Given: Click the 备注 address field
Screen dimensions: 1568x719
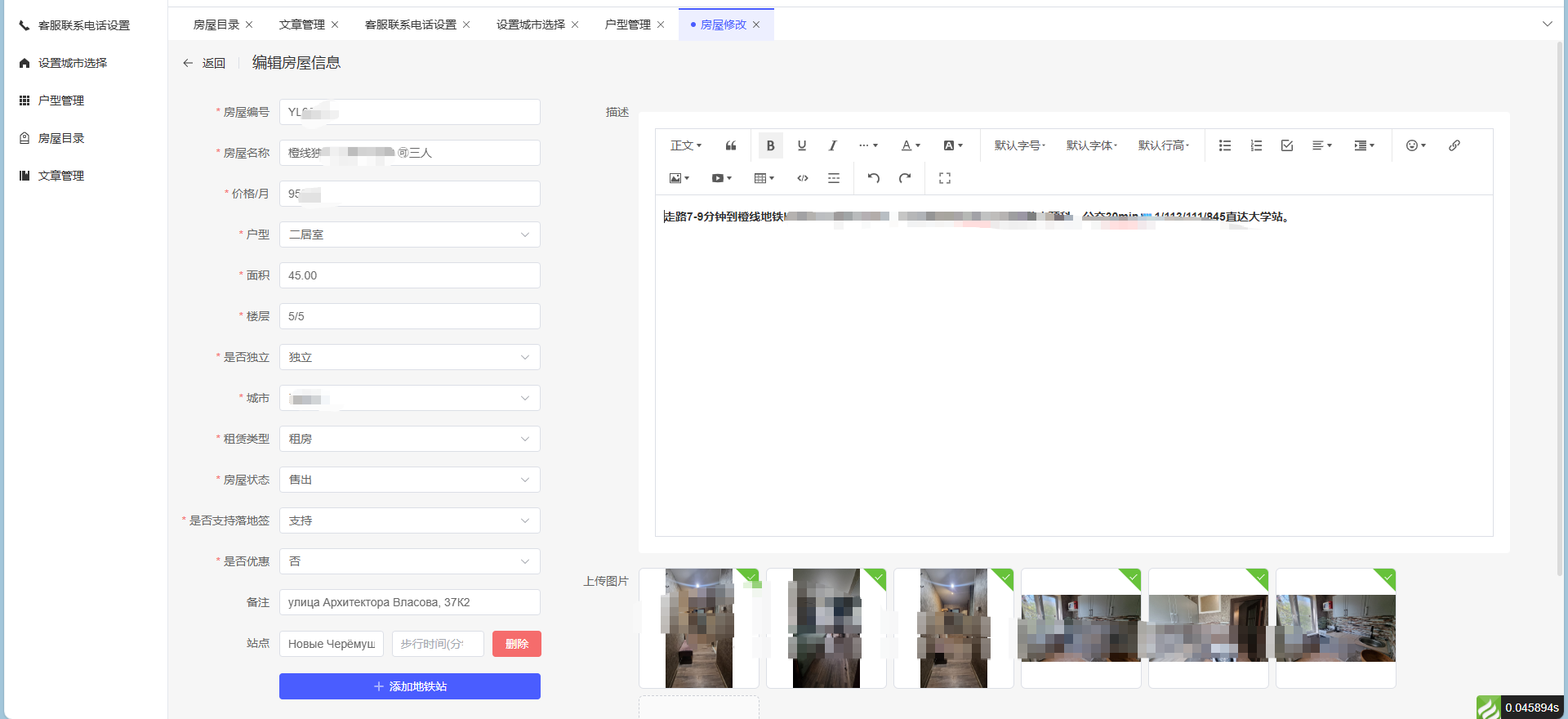Looking at the screenshot, I should (410, 602).
